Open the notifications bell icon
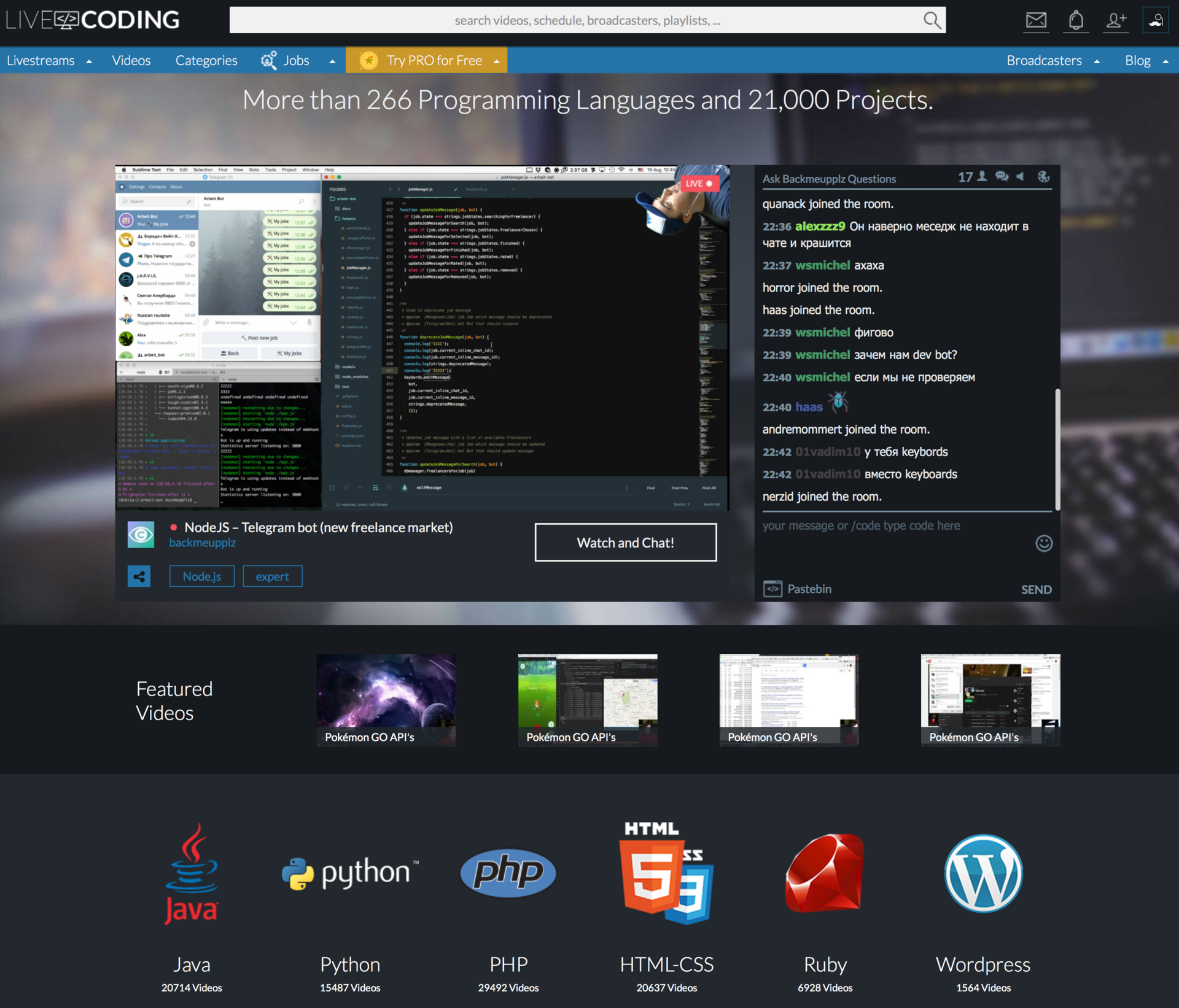 1076,20
